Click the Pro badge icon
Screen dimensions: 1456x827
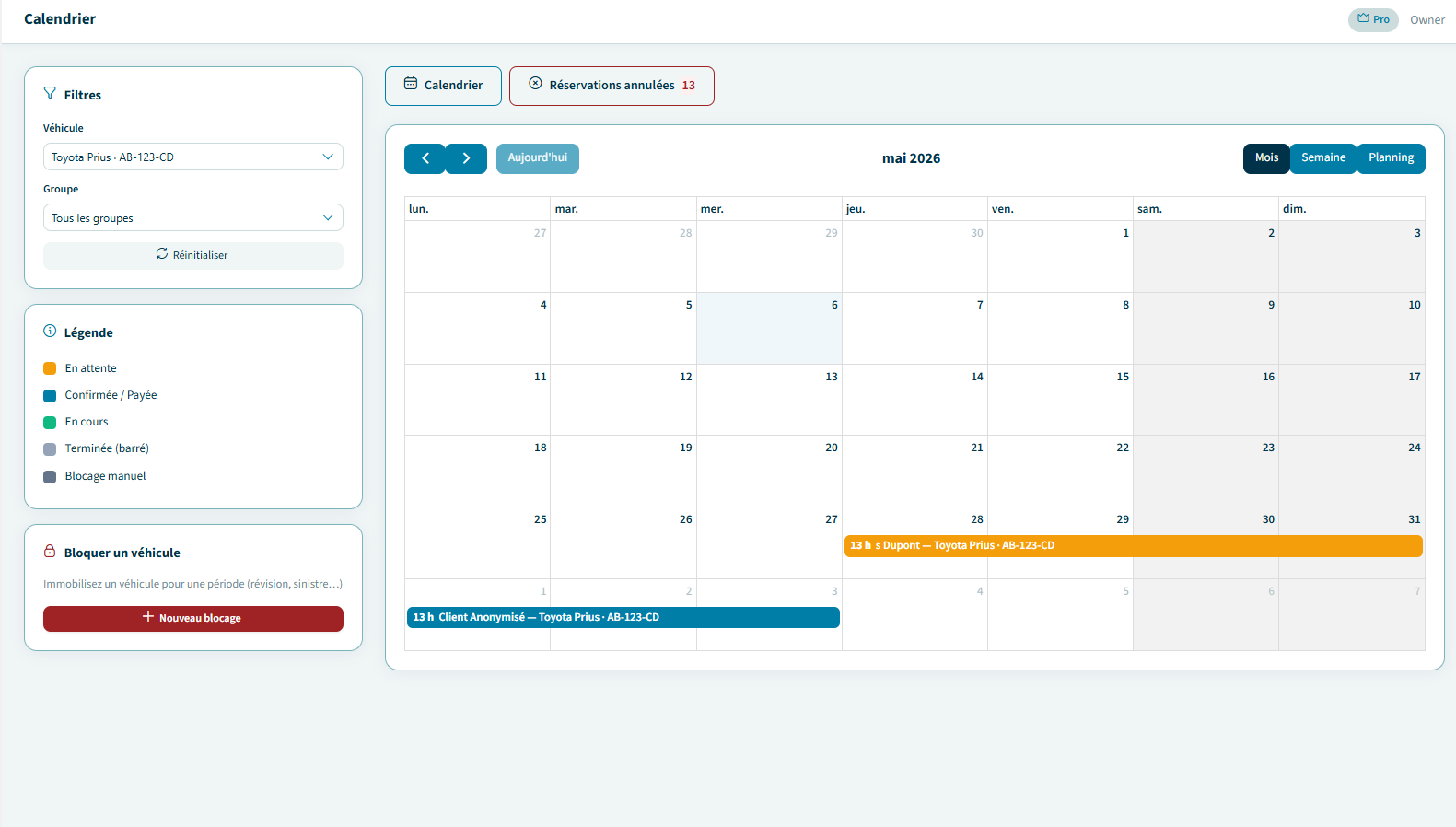coord(1363,18)
